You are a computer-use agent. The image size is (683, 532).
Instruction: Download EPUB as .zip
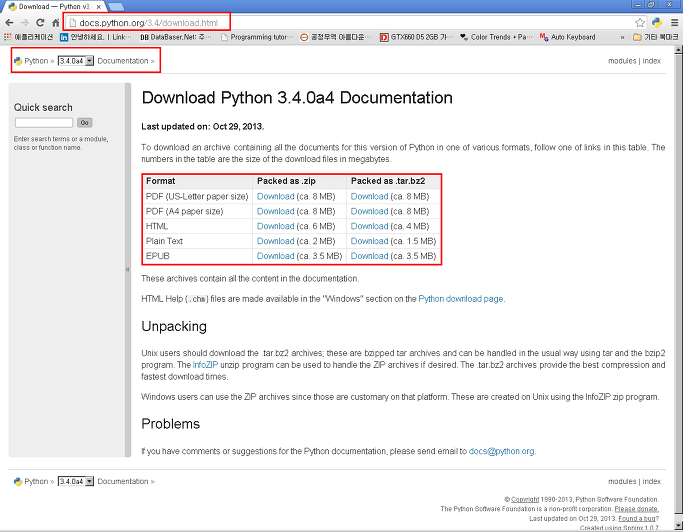(275, 256)
